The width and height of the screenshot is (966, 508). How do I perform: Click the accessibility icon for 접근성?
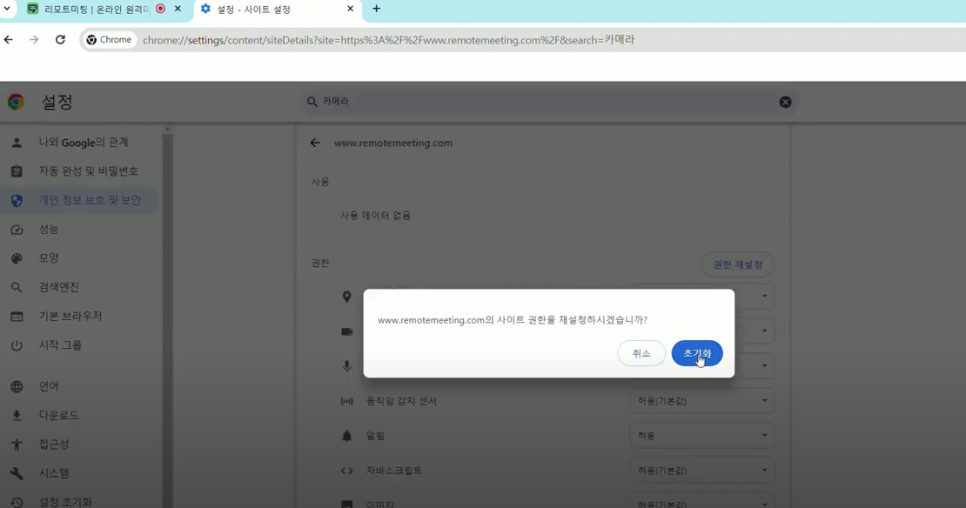click(17, 444)
